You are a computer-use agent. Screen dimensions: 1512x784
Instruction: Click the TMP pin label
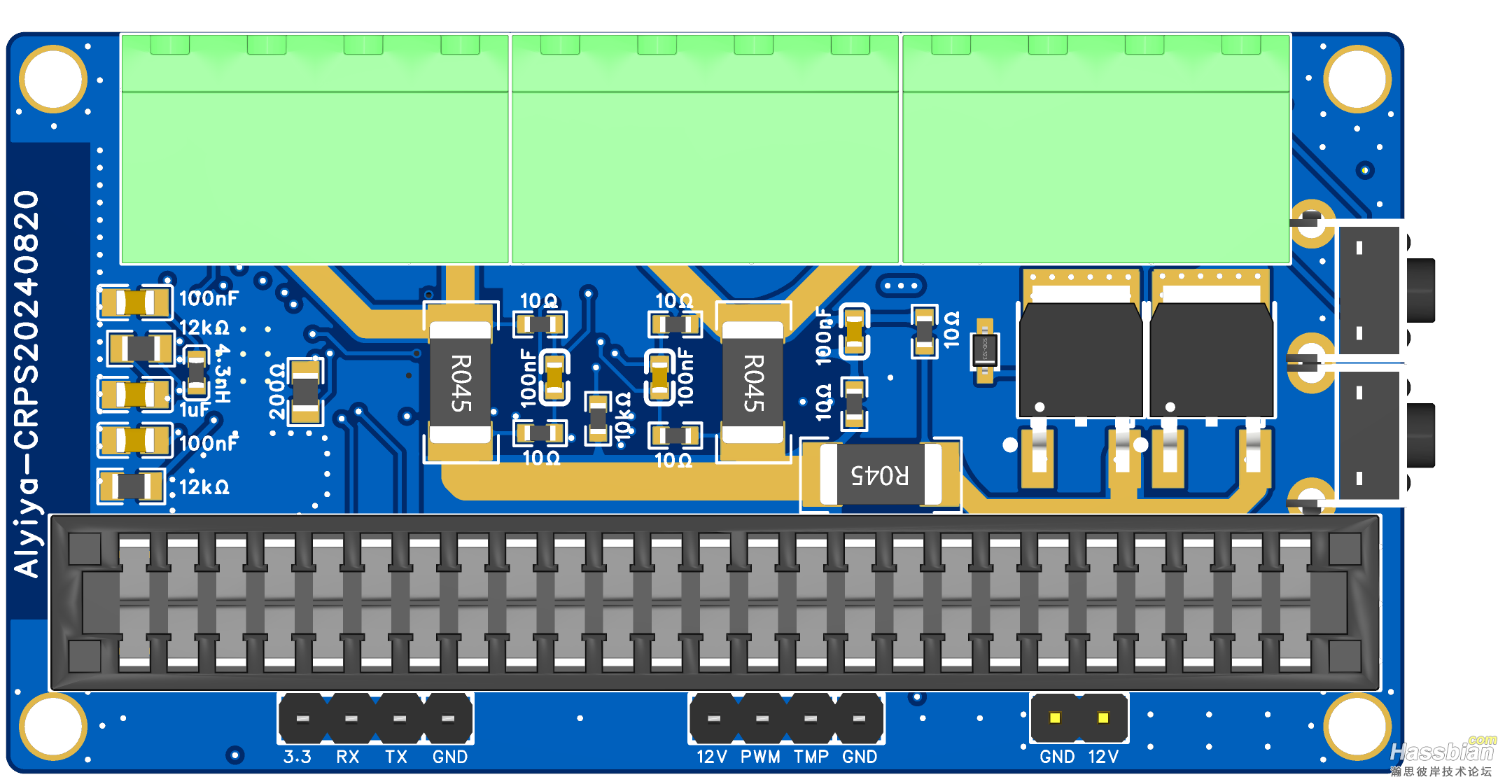tap(811, 757)
